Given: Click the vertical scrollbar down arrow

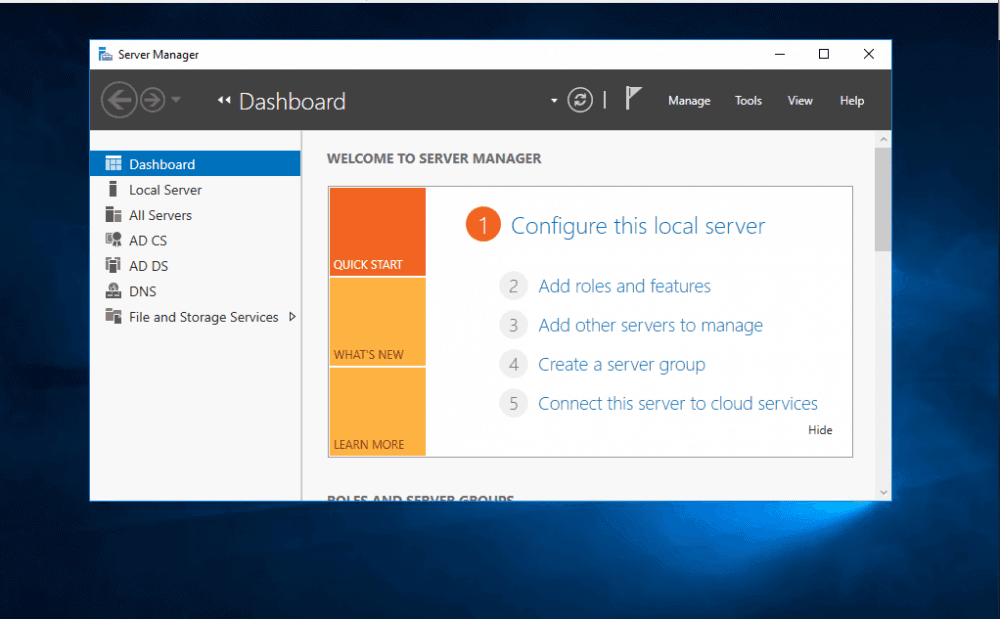Looking at the screenshot, I should (883, 492).
